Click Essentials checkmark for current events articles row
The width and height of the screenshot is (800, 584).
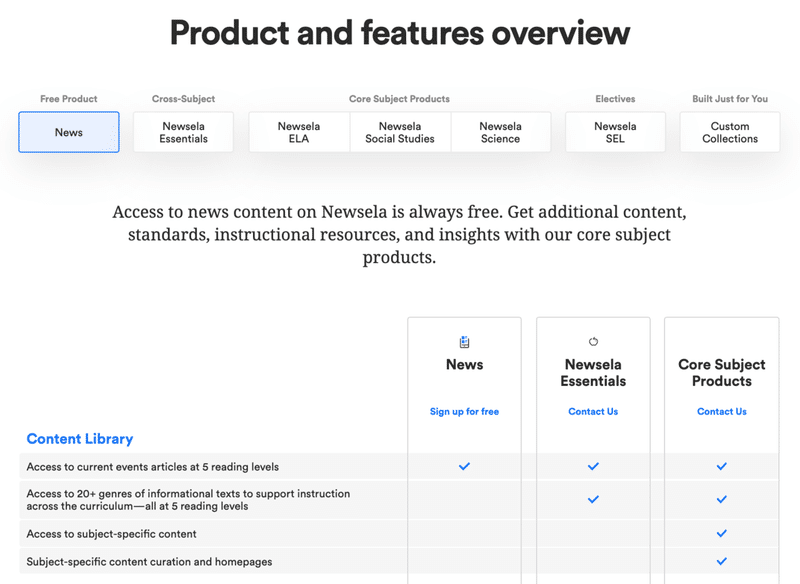click(x=593, y=466)
